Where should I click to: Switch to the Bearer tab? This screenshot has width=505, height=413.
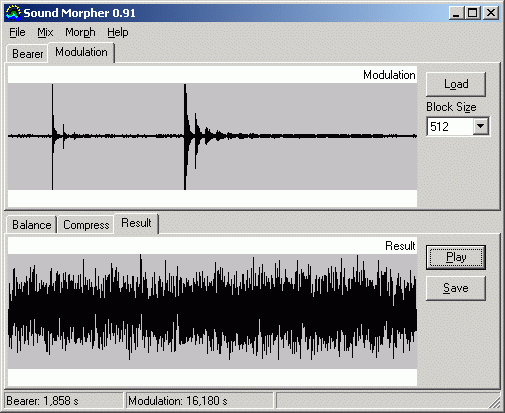(x=27, y=54)
